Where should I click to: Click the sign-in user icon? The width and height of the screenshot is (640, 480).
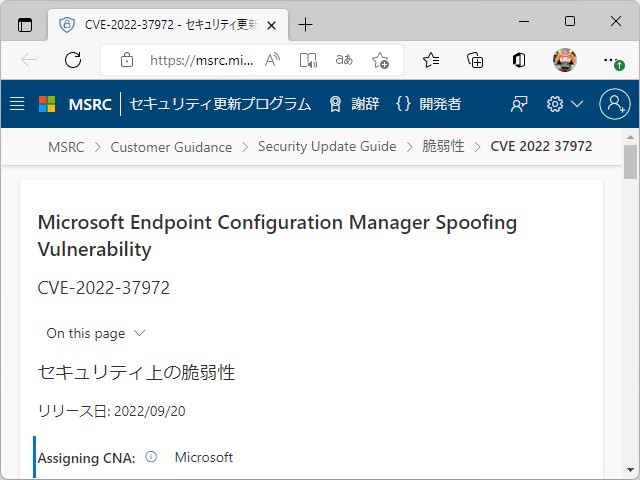pyautogui.click(x=615, y=104)
